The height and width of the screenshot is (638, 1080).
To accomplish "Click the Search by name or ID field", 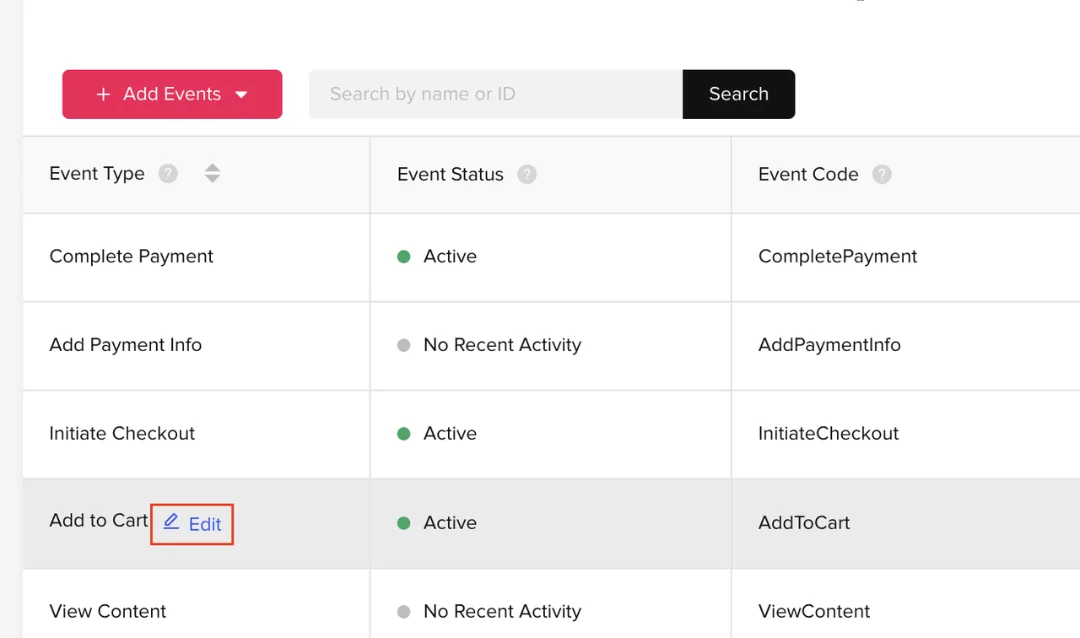I will point(496,94).
